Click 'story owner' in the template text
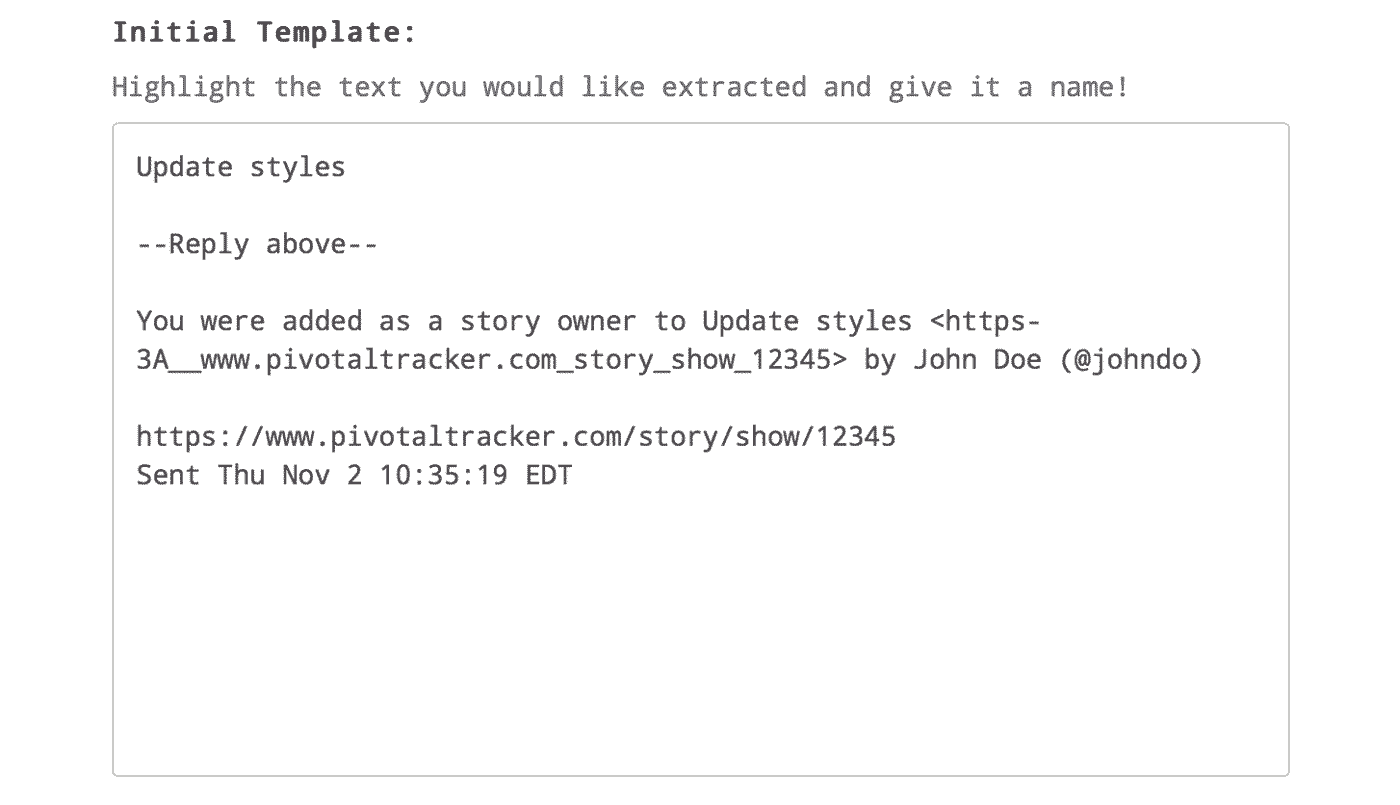Image resolution: width=1400 pixels, height=805 pixels. pos(547,322)
